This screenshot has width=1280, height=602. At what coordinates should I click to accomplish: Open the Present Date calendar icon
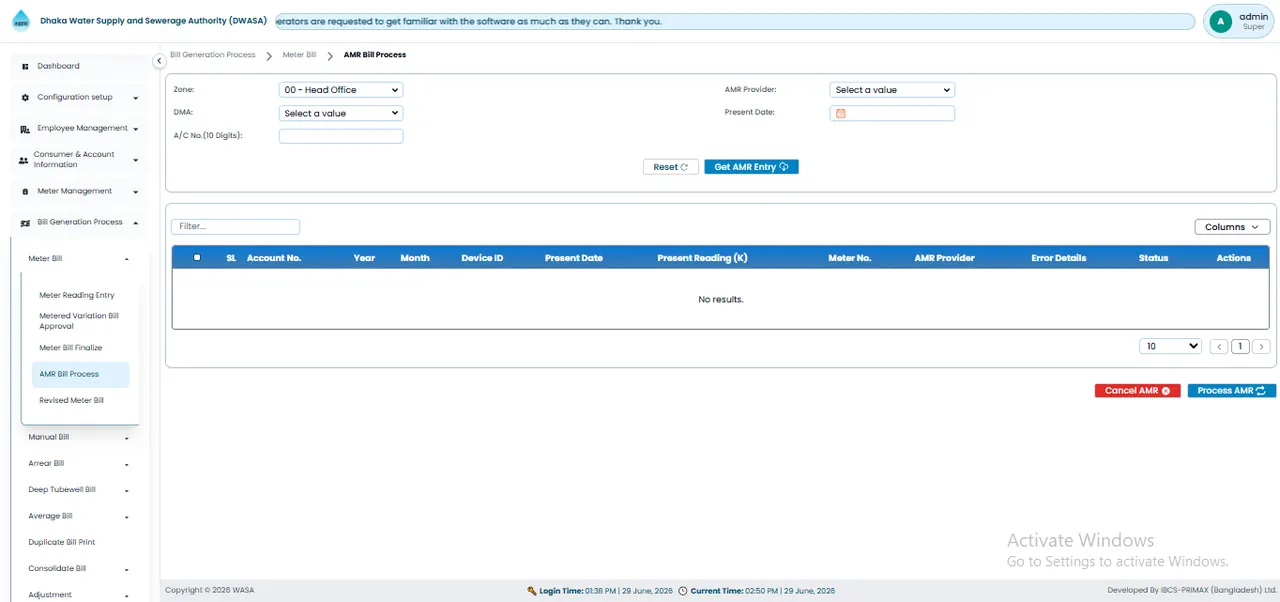click(841, 113)
